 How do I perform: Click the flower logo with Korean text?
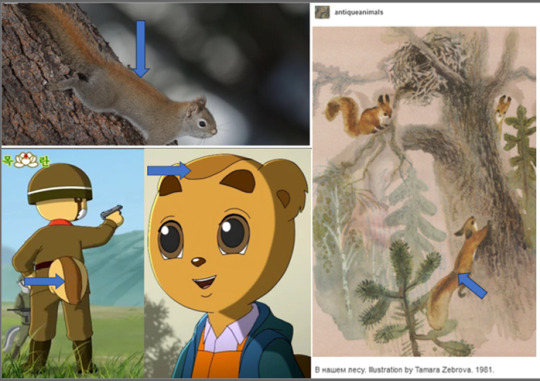[26, 160]
